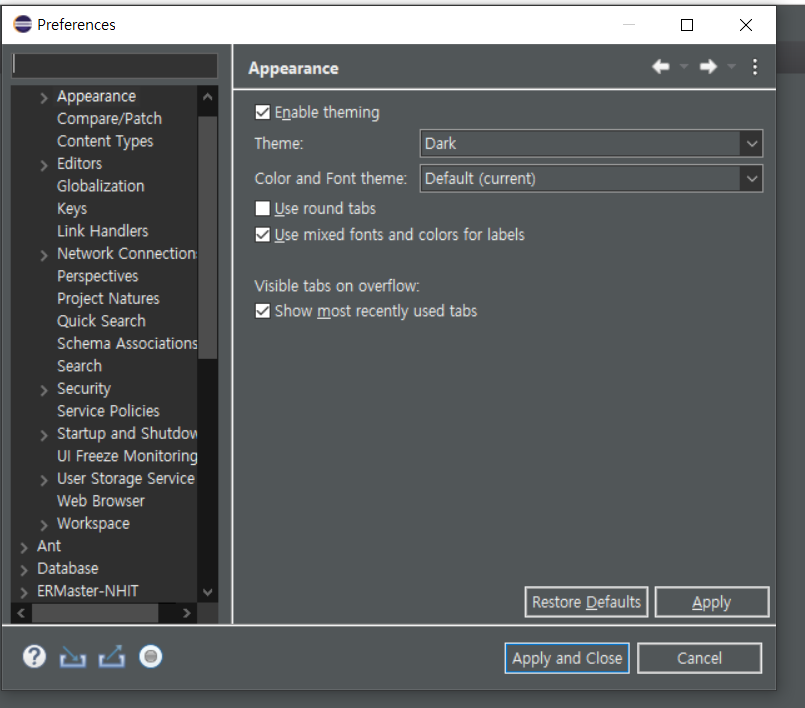Close the Preferences dialog window
Screen dimensions: 805x708
tap(746, 25)
